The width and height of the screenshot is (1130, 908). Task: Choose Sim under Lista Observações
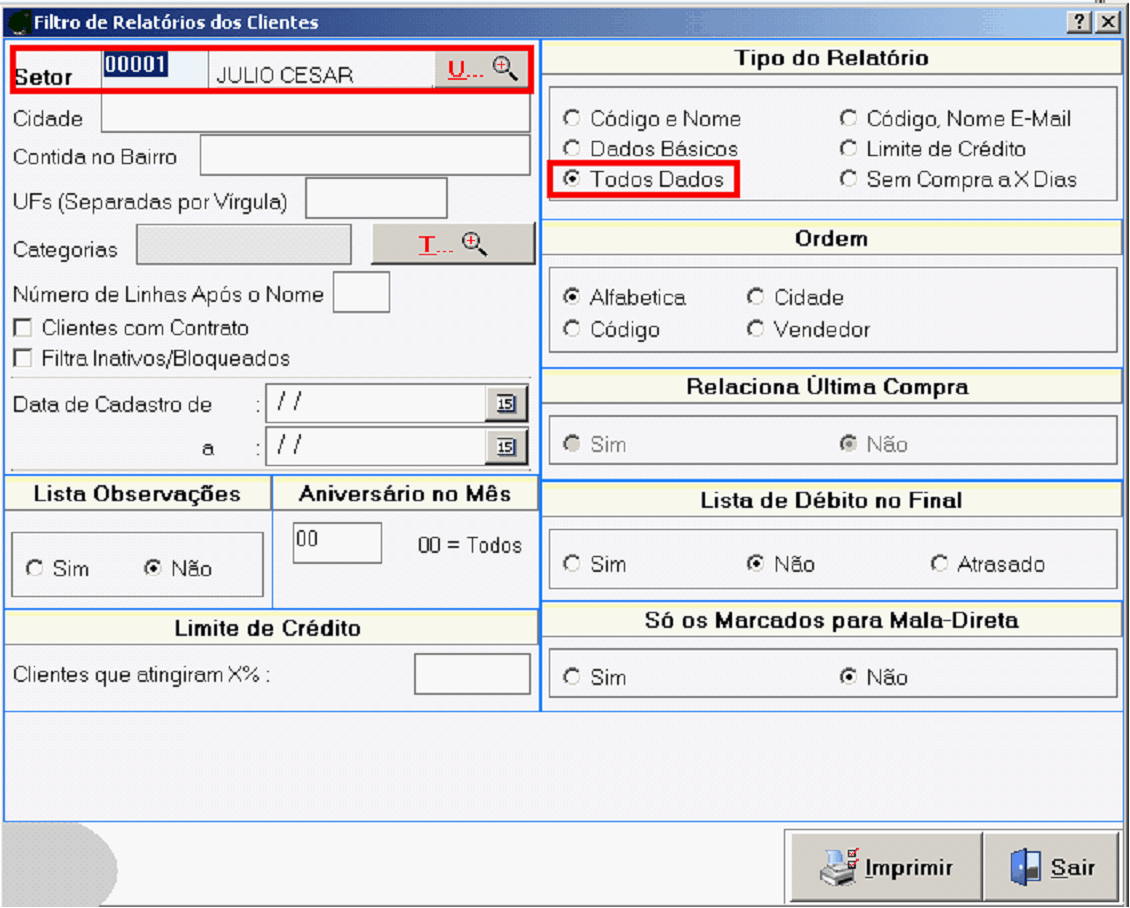tap(35, 569)
